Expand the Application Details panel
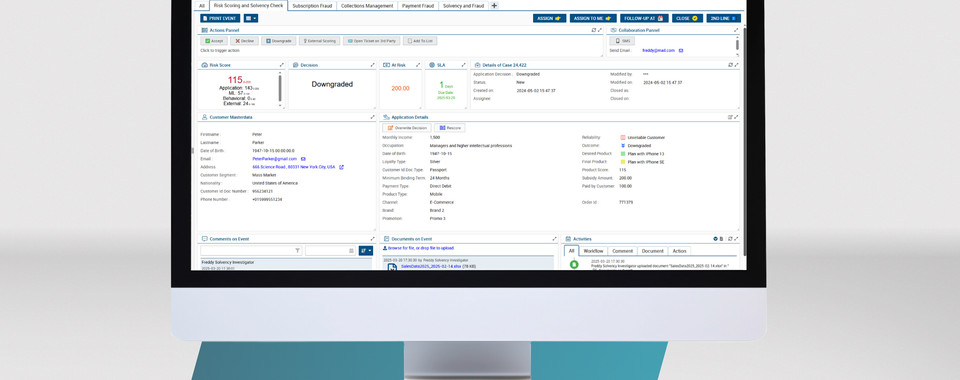The image size is (960, 380). click(x=737, y=117)
